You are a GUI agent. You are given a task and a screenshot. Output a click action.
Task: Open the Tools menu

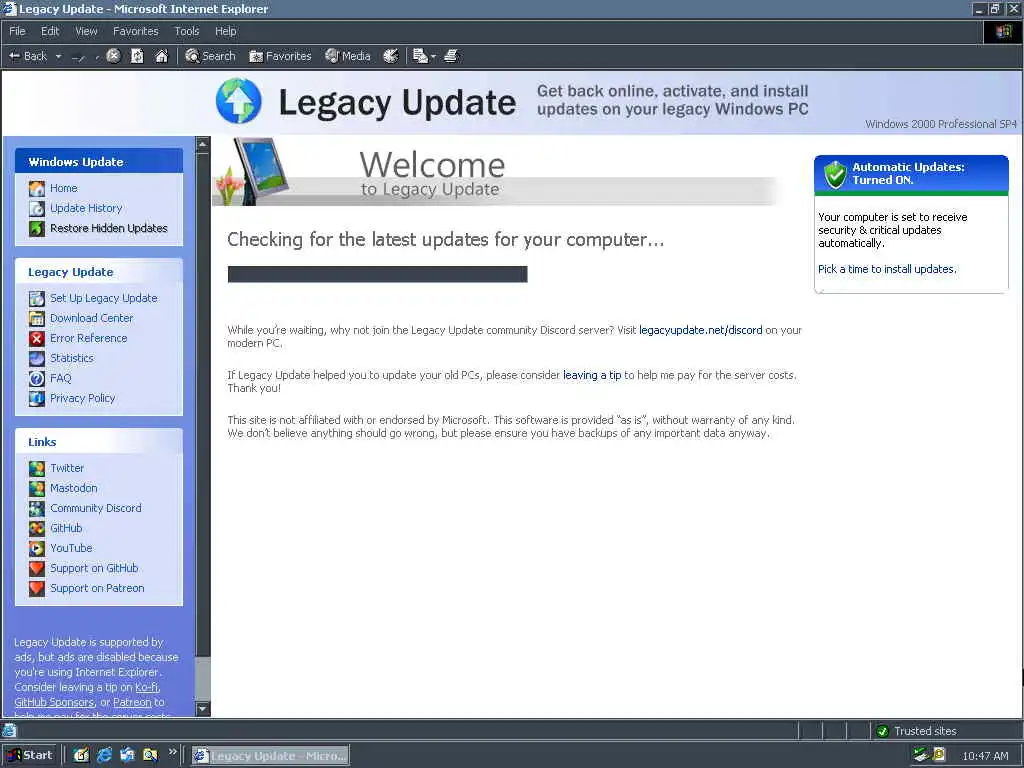point(187,31)
